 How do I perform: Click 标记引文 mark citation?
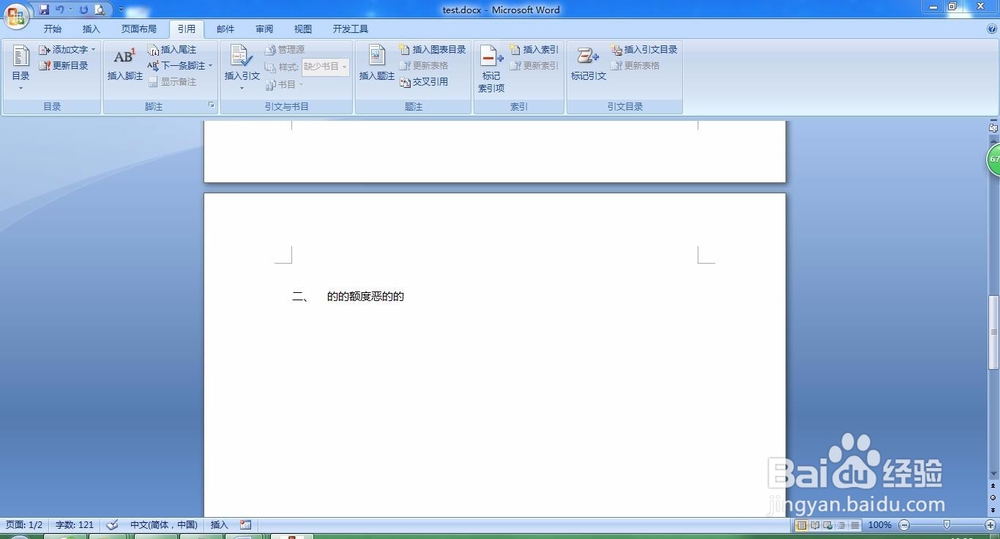coord(588,64)
